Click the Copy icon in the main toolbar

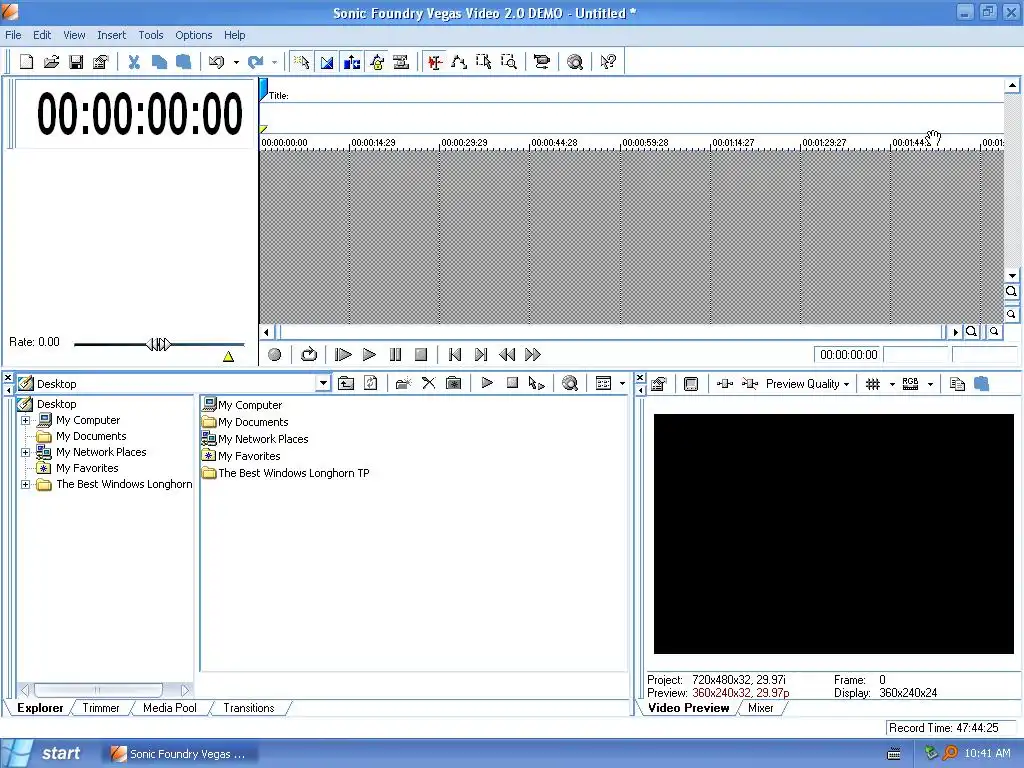coord(159,62)
